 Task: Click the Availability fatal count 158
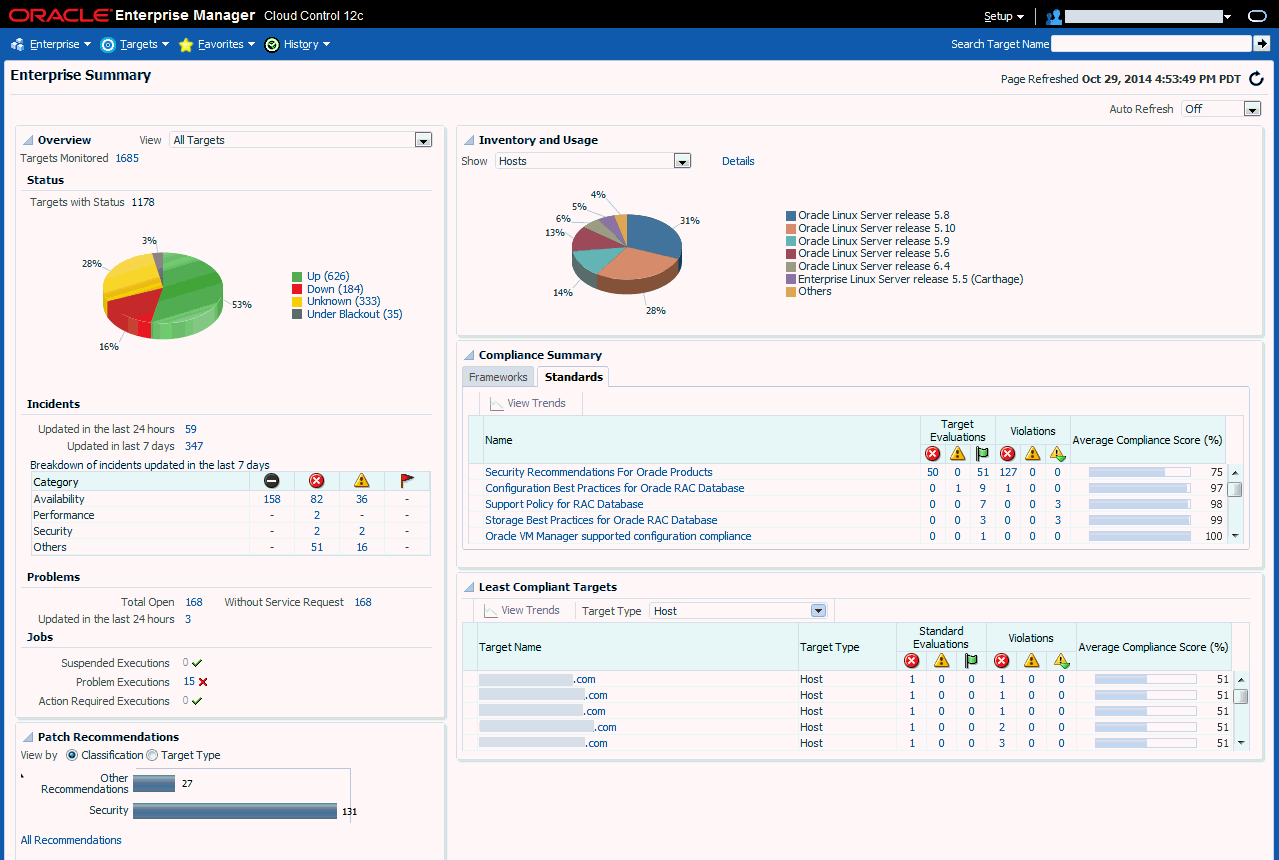(x=271, y=499)
